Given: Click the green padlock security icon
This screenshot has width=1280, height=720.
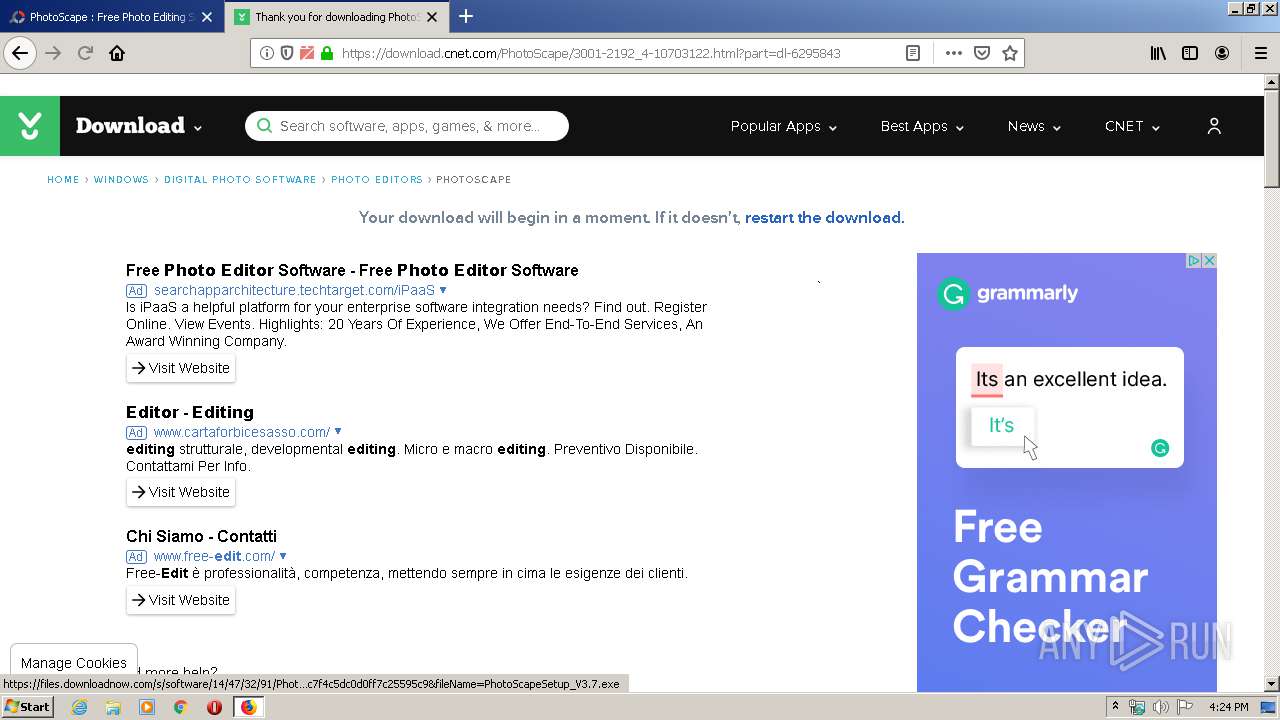Looking at the screenshot, I should click(x=327, y=53).
